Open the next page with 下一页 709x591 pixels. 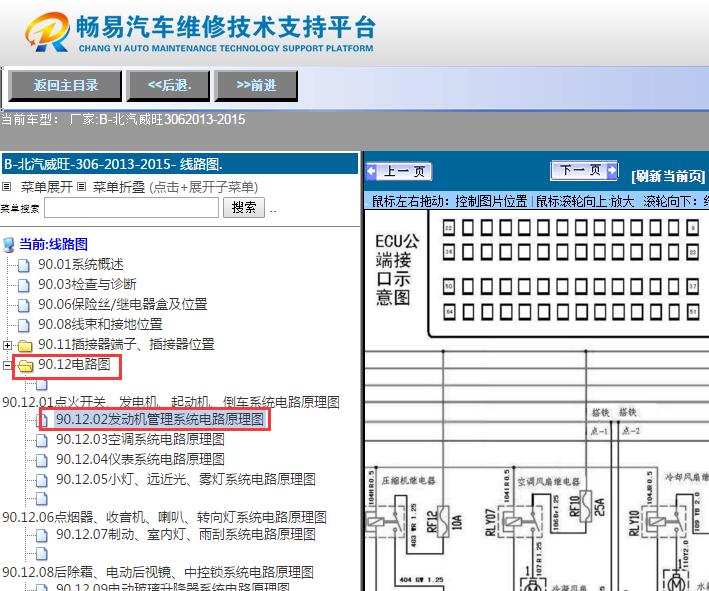pyautogui.click(x=584, y=170)
